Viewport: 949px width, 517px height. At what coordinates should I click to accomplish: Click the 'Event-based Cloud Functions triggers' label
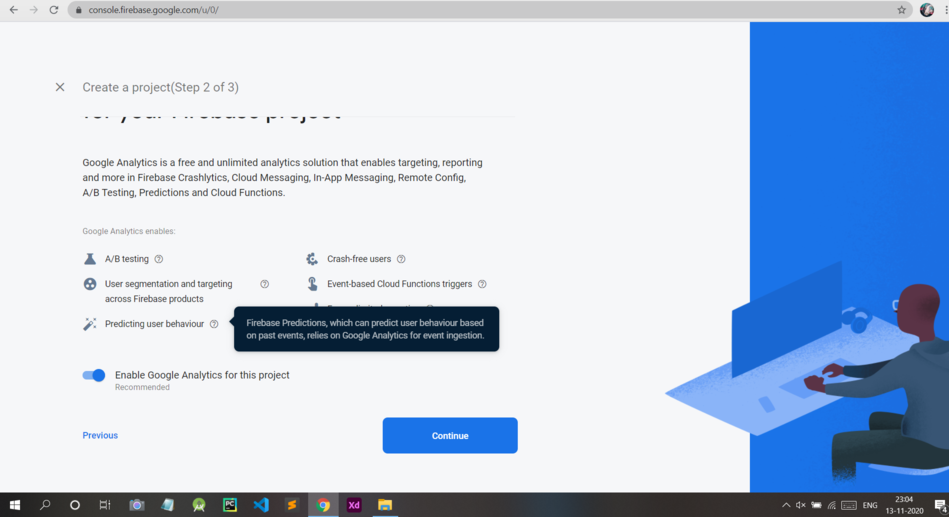click(399, 284)
